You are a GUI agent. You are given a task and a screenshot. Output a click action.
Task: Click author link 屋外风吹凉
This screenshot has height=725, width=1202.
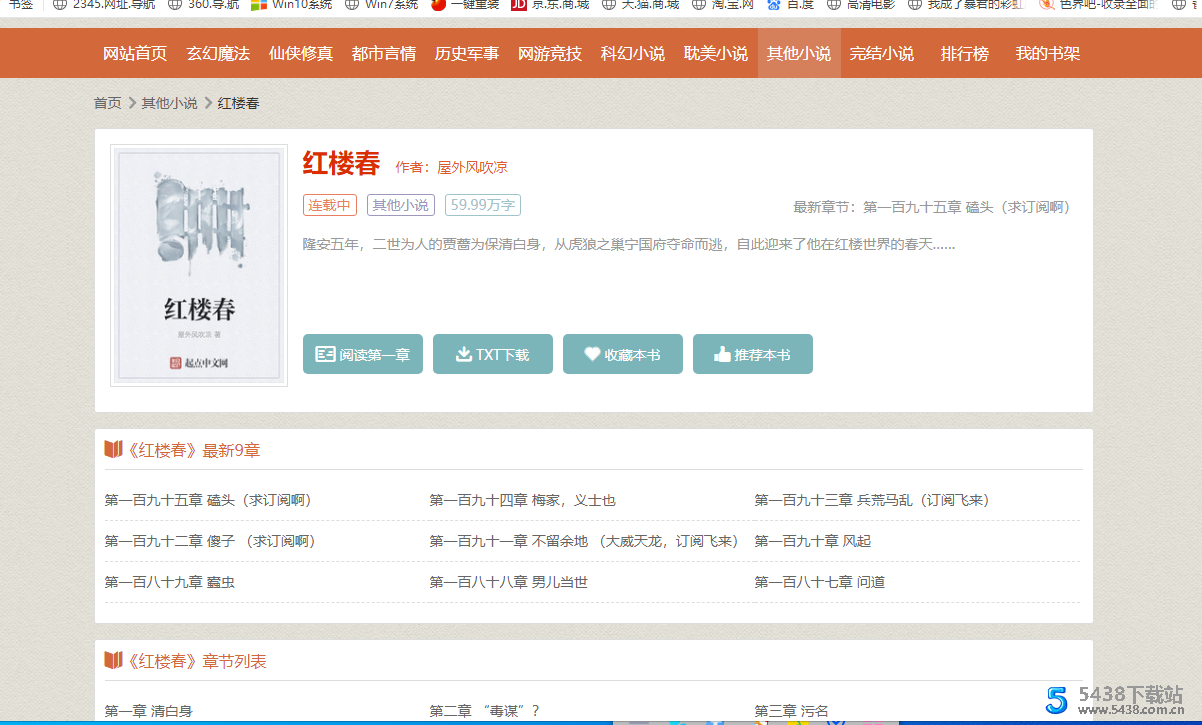[x=472, y=168]
